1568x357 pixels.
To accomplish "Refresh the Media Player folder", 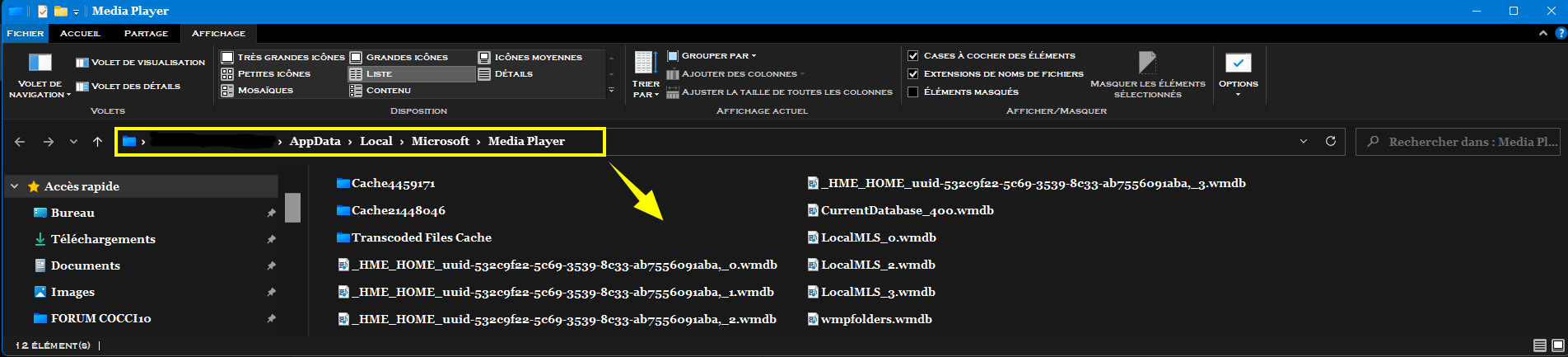I will (1330, 142).
